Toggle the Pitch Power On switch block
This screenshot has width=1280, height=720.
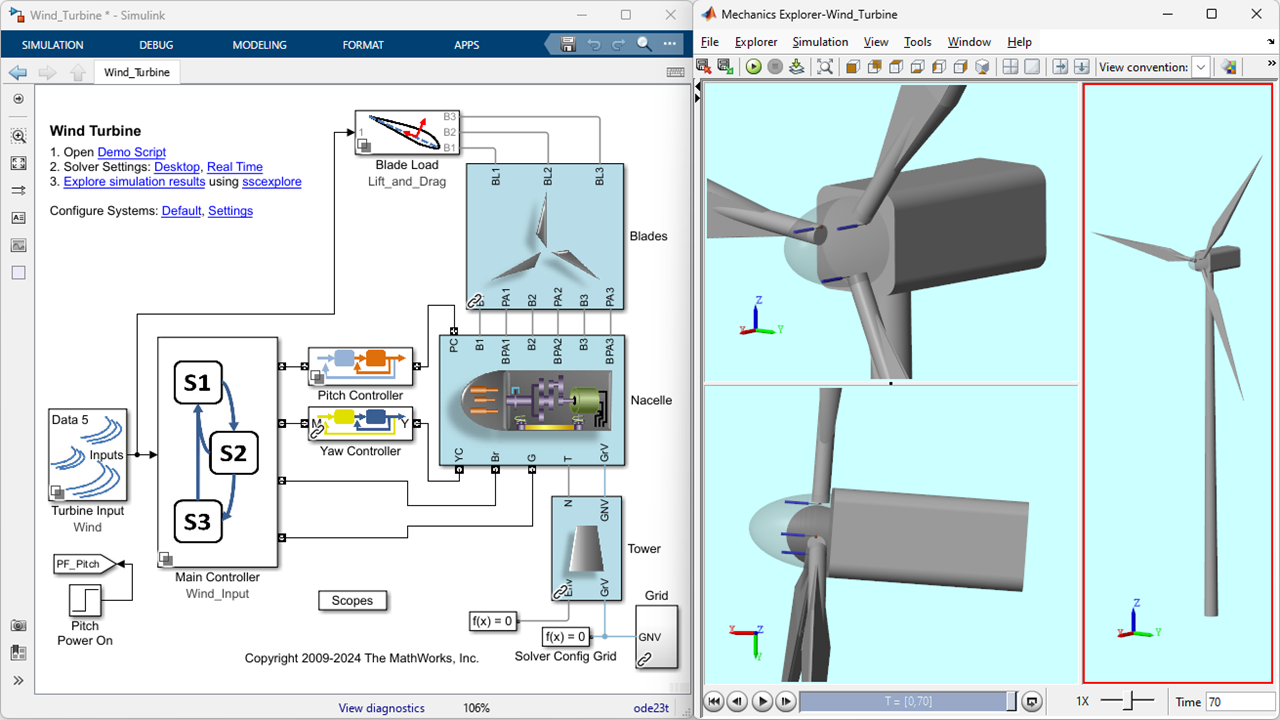tap(85, 601)
